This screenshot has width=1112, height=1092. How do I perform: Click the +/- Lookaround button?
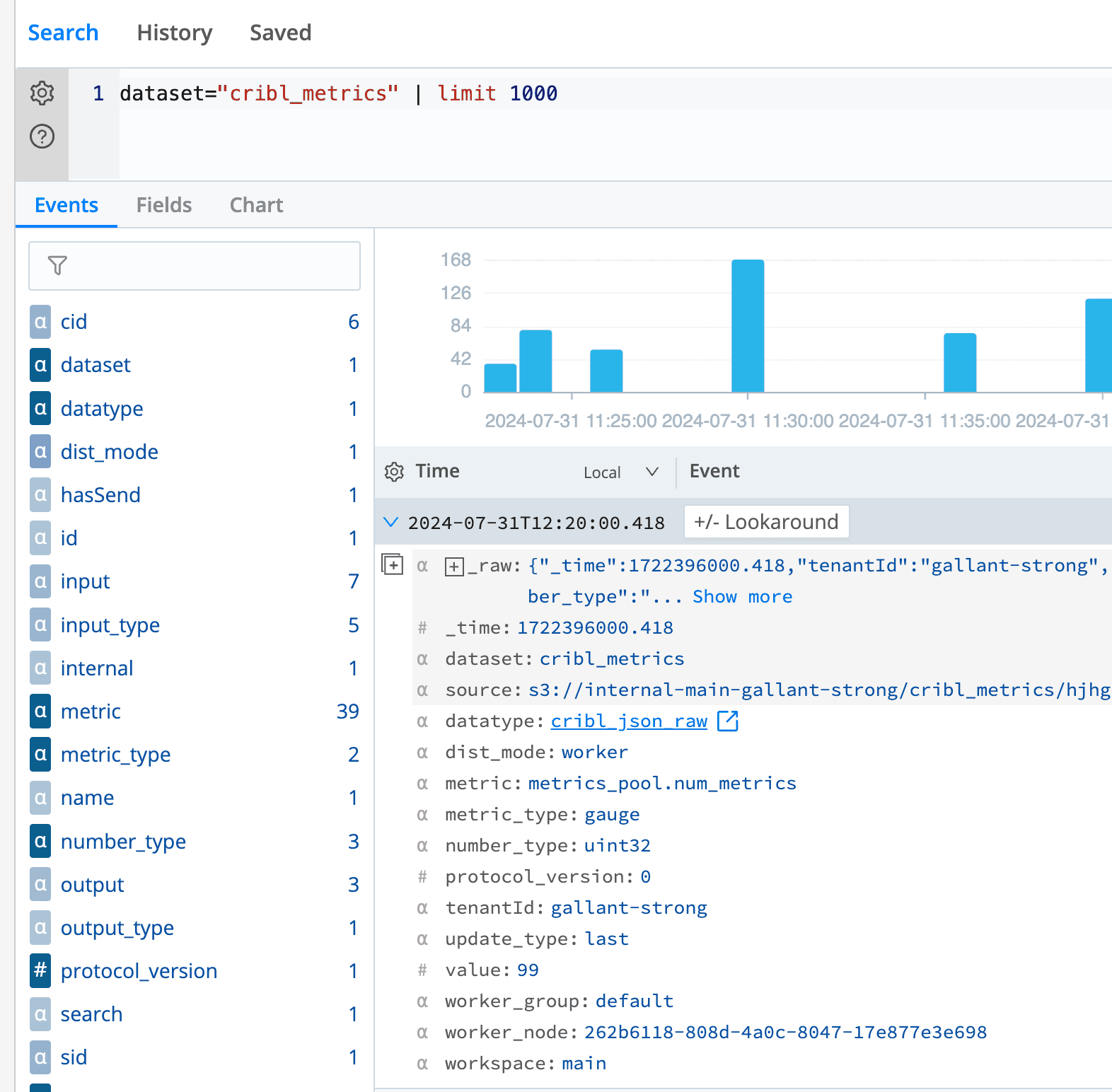[766, 522]
